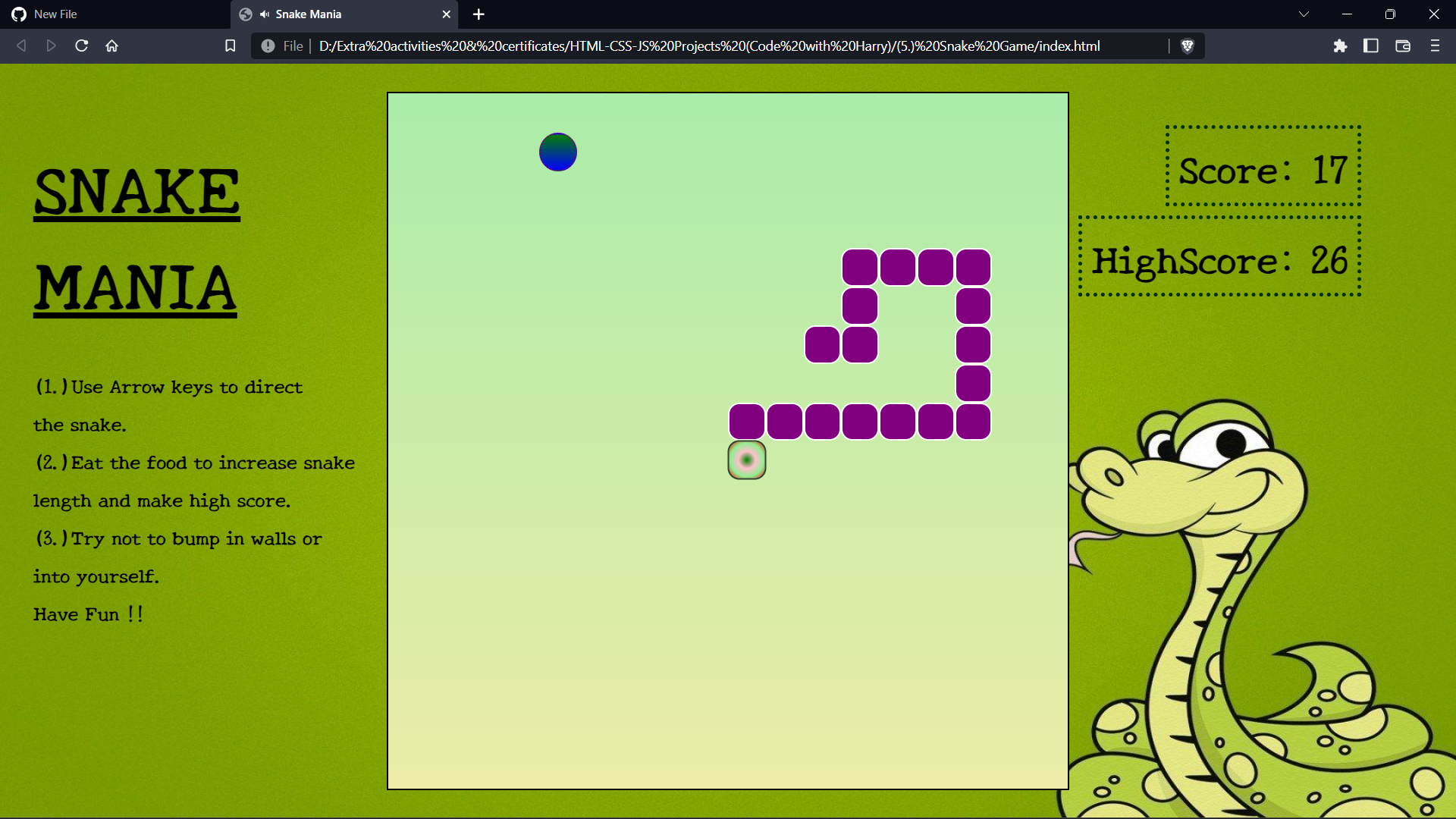Click the site info icon in the address bar
The width and height of the screenshot is (1456, 819).
(x=268, y=45)
